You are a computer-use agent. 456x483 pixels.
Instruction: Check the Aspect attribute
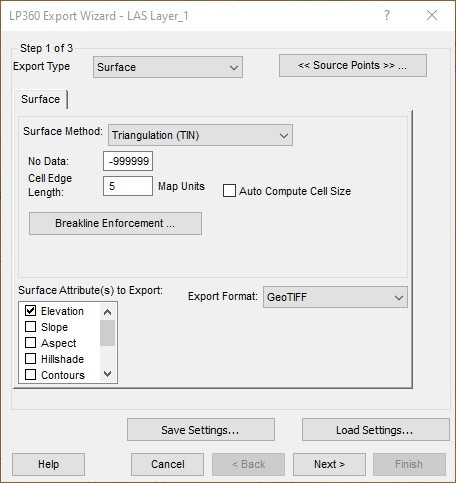pos(31,343)
